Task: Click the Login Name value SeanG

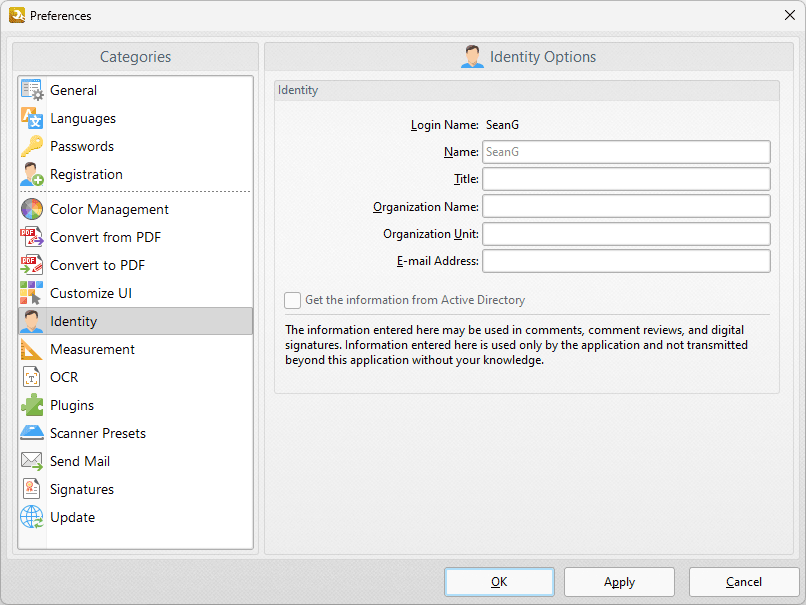Action: 502,125
